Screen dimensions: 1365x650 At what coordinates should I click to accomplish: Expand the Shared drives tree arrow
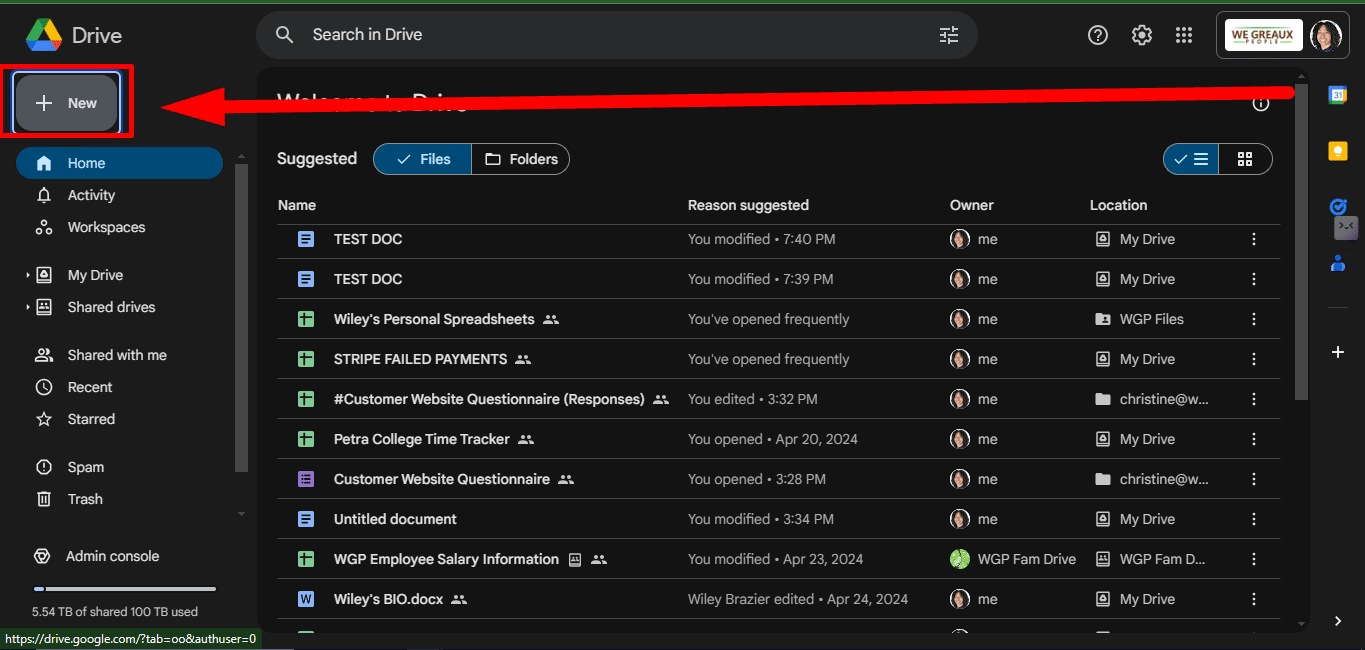pyautogui.click(x=28, y=307)
